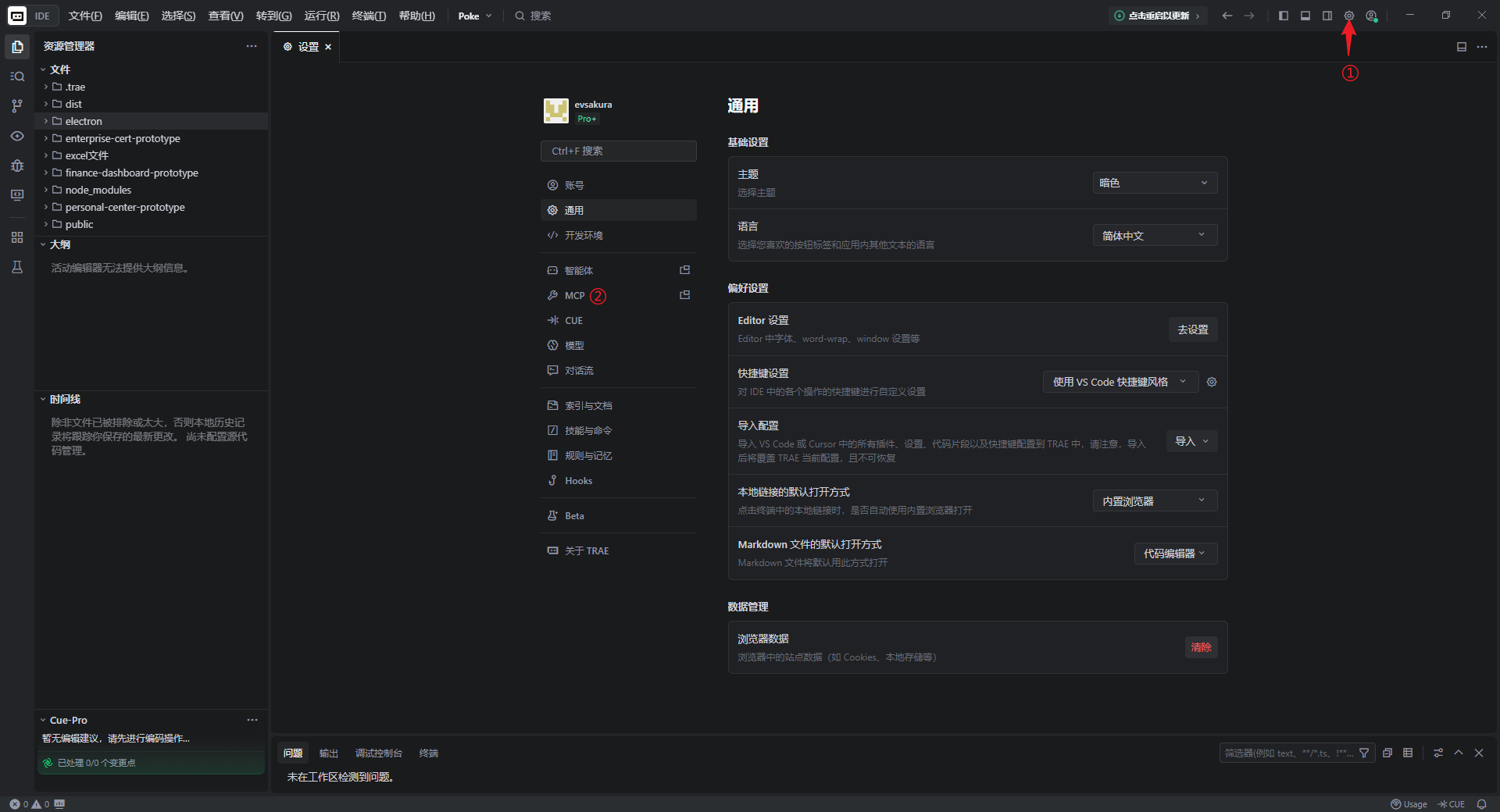Open the 主题 theme dropdown showing 暗色
Viewport: 1500px width, 812px height.
tap(1155, 183)
